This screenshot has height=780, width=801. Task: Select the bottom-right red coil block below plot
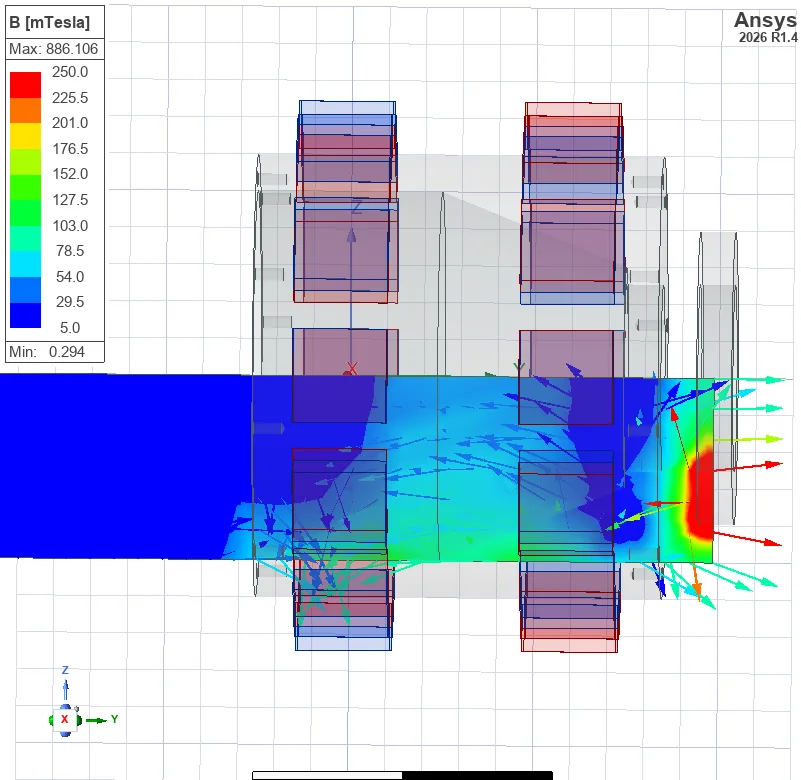[x=570, y=607]
